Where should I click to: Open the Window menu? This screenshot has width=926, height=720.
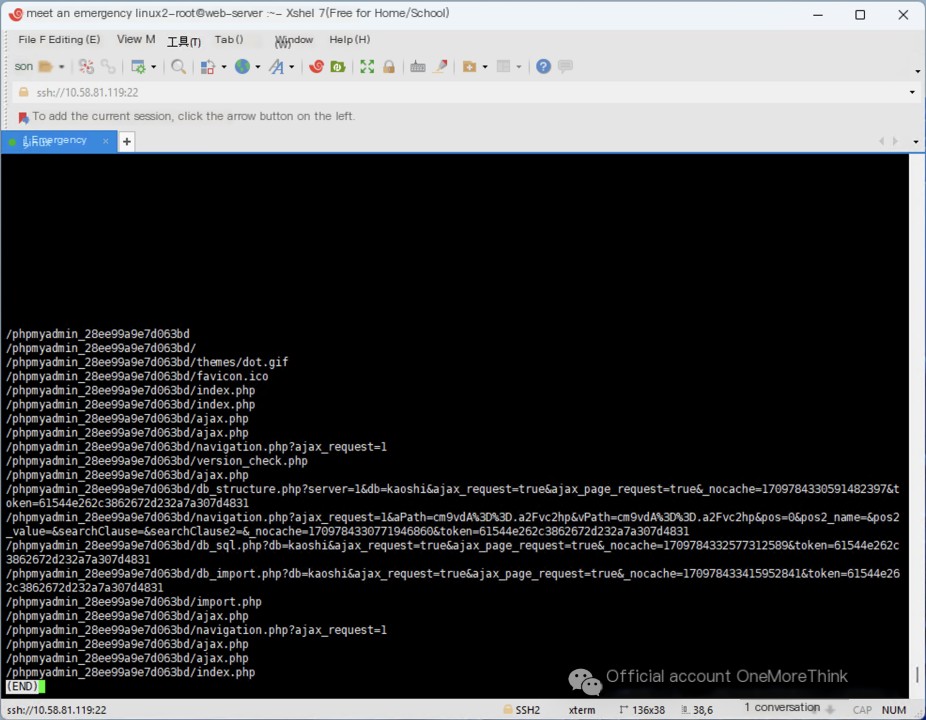tap(294, 40)
